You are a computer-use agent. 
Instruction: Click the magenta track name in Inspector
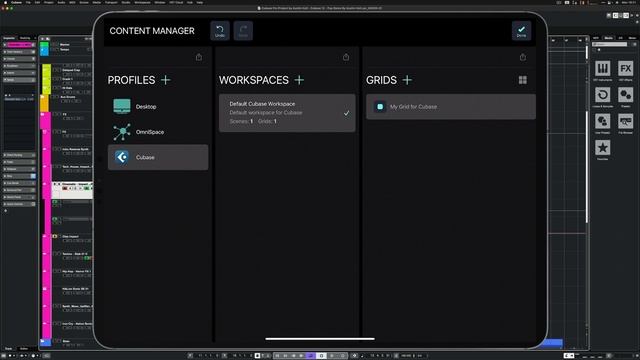tap(19, 45)
